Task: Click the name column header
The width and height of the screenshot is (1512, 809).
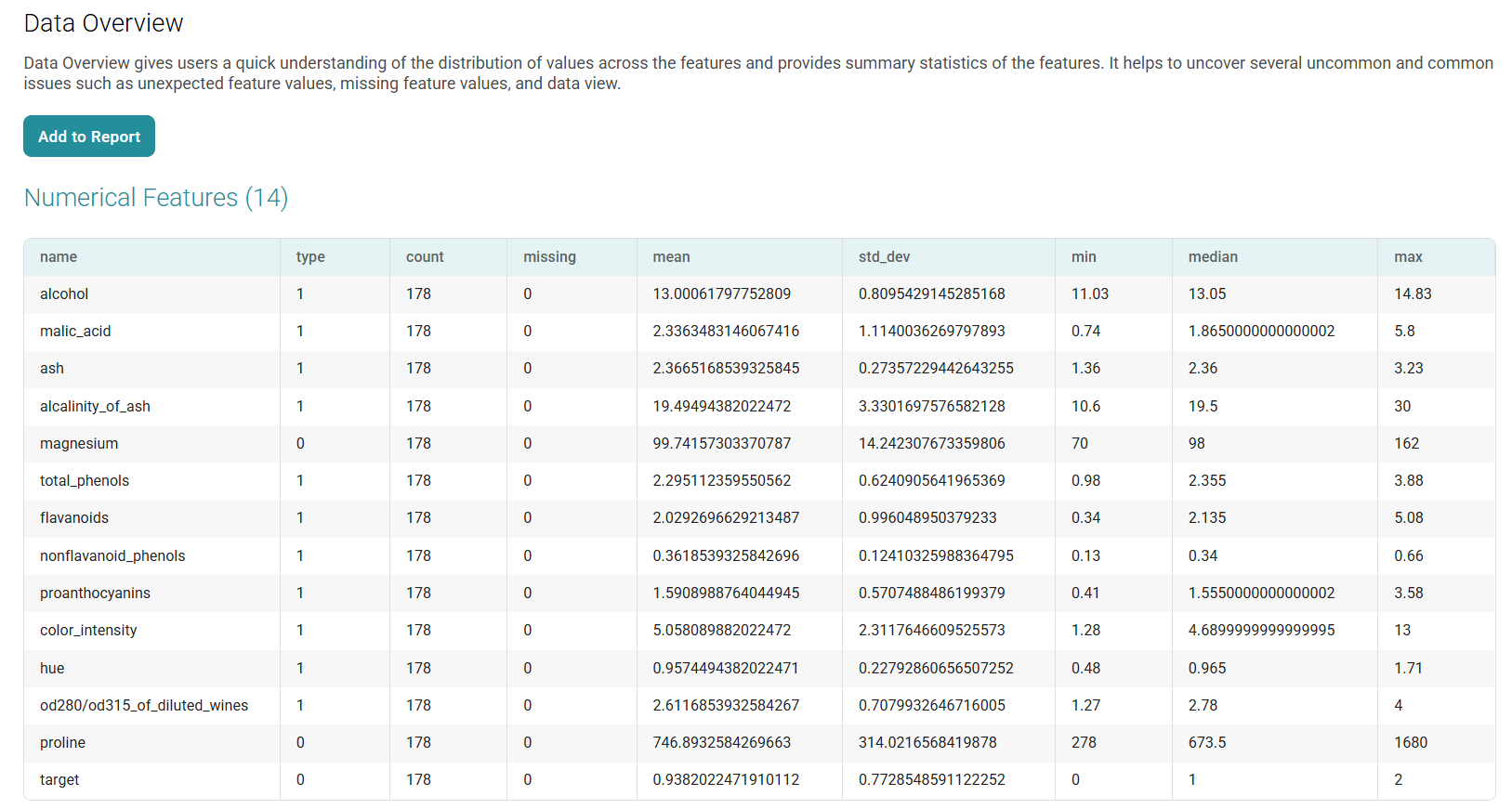Action: tap(59, 257)
